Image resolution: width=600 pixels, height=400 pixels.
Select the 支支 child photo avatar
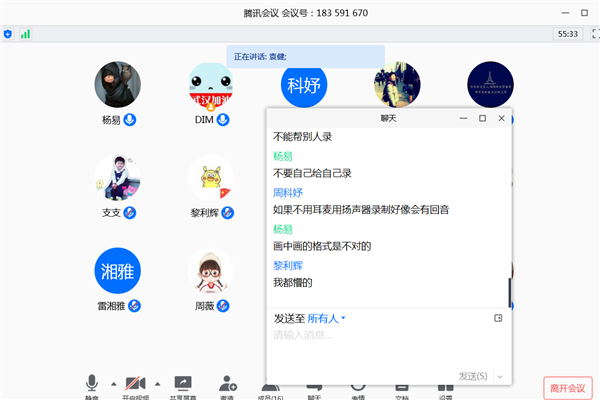pyautogui.click(x=117, y=178)
